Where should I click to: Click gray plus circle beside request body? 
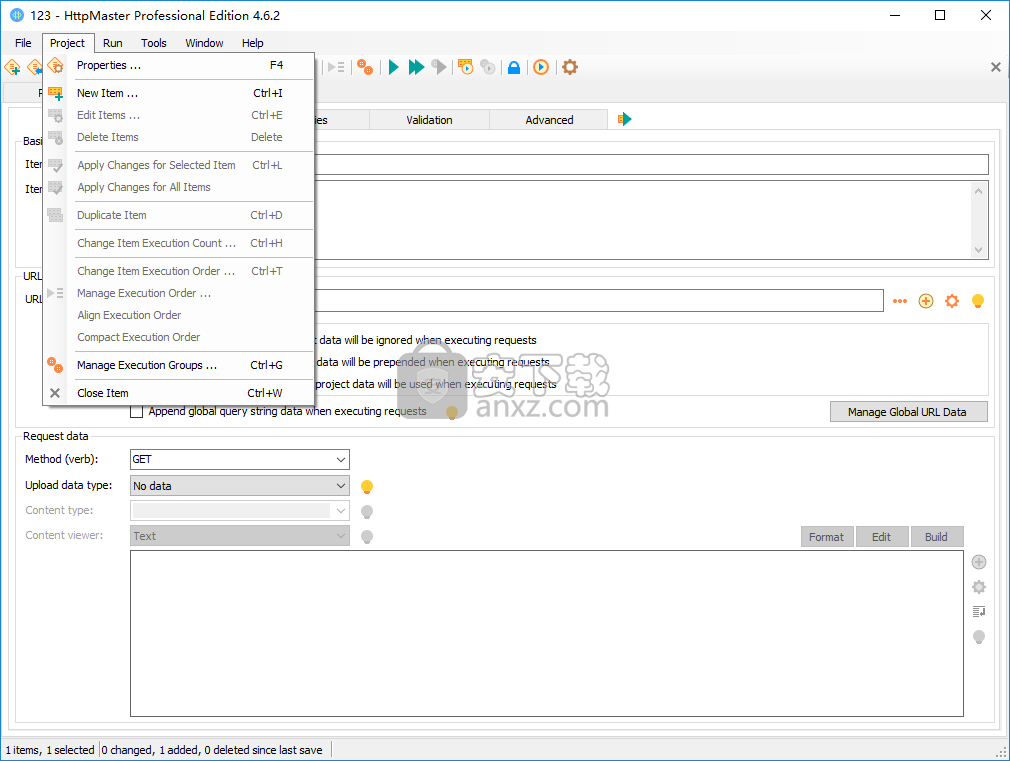[979, 562]
